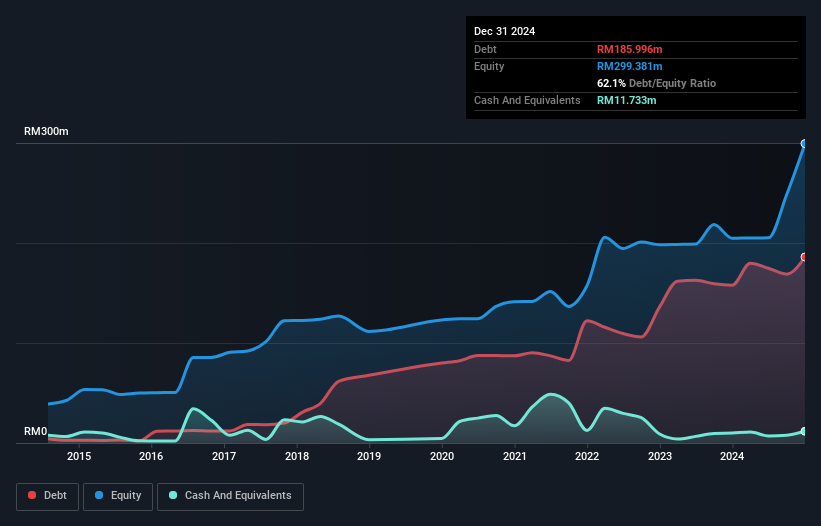Viewport: 821px width, 526px height.
Task: Select the red Debt endpoint marker
Action: point(804,257)
